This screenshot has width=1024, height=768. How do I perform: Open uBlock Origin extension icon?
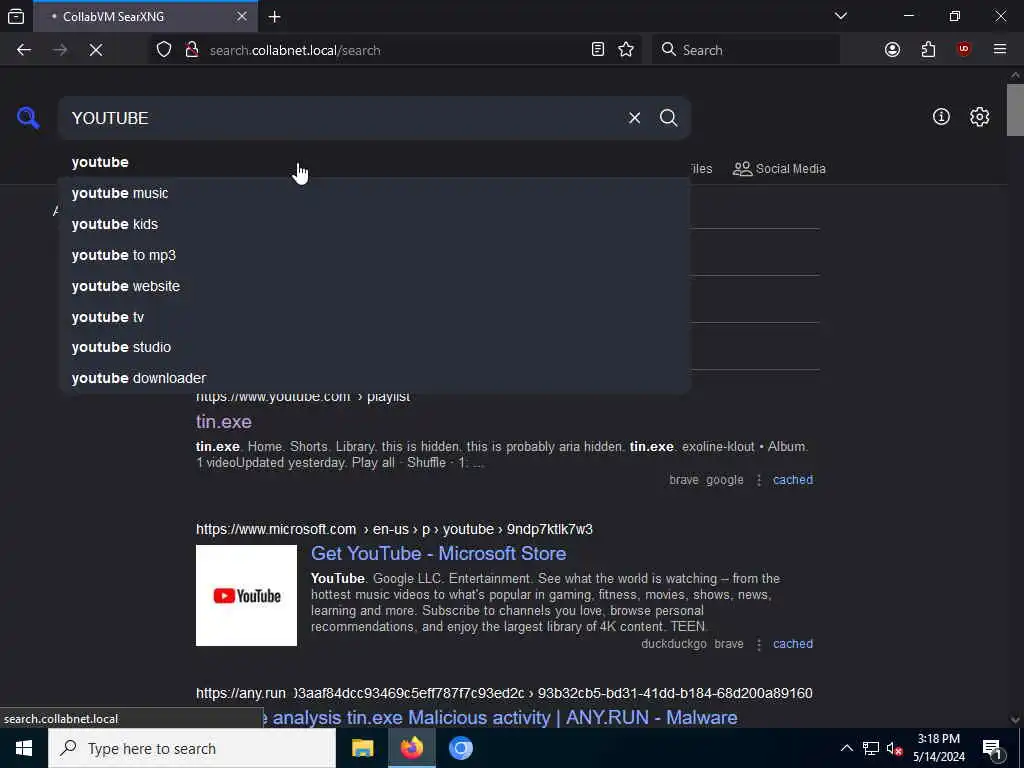pos(964,49)
